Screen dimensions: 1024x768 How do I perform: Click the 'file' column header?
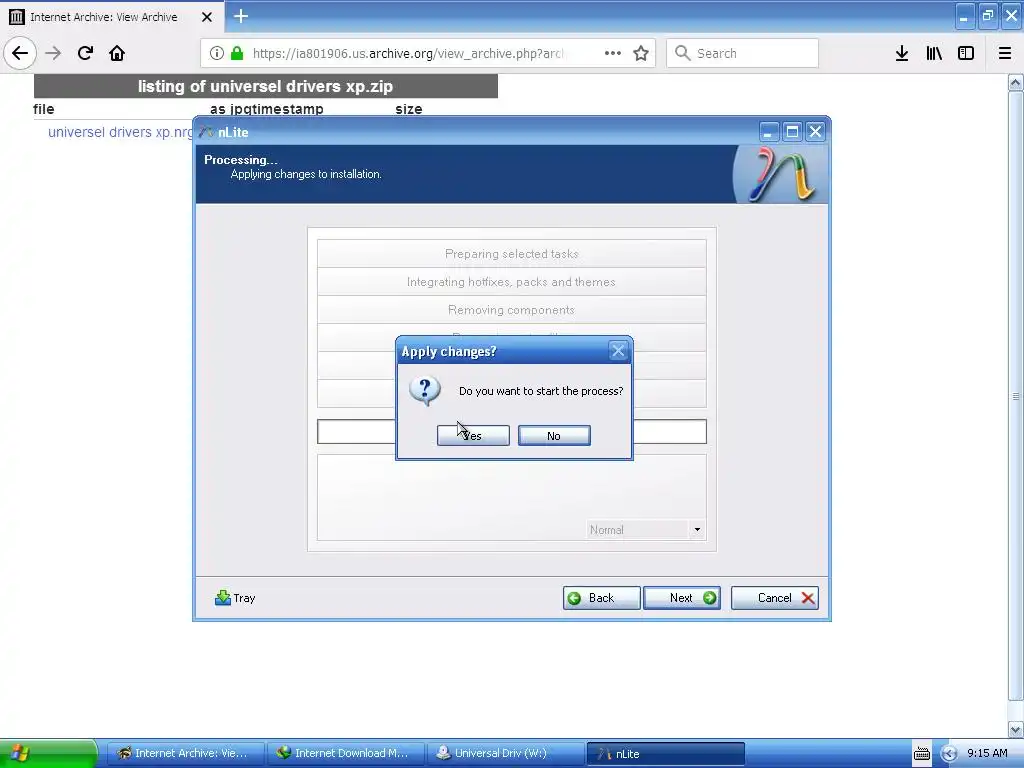[x=44, y=109]
